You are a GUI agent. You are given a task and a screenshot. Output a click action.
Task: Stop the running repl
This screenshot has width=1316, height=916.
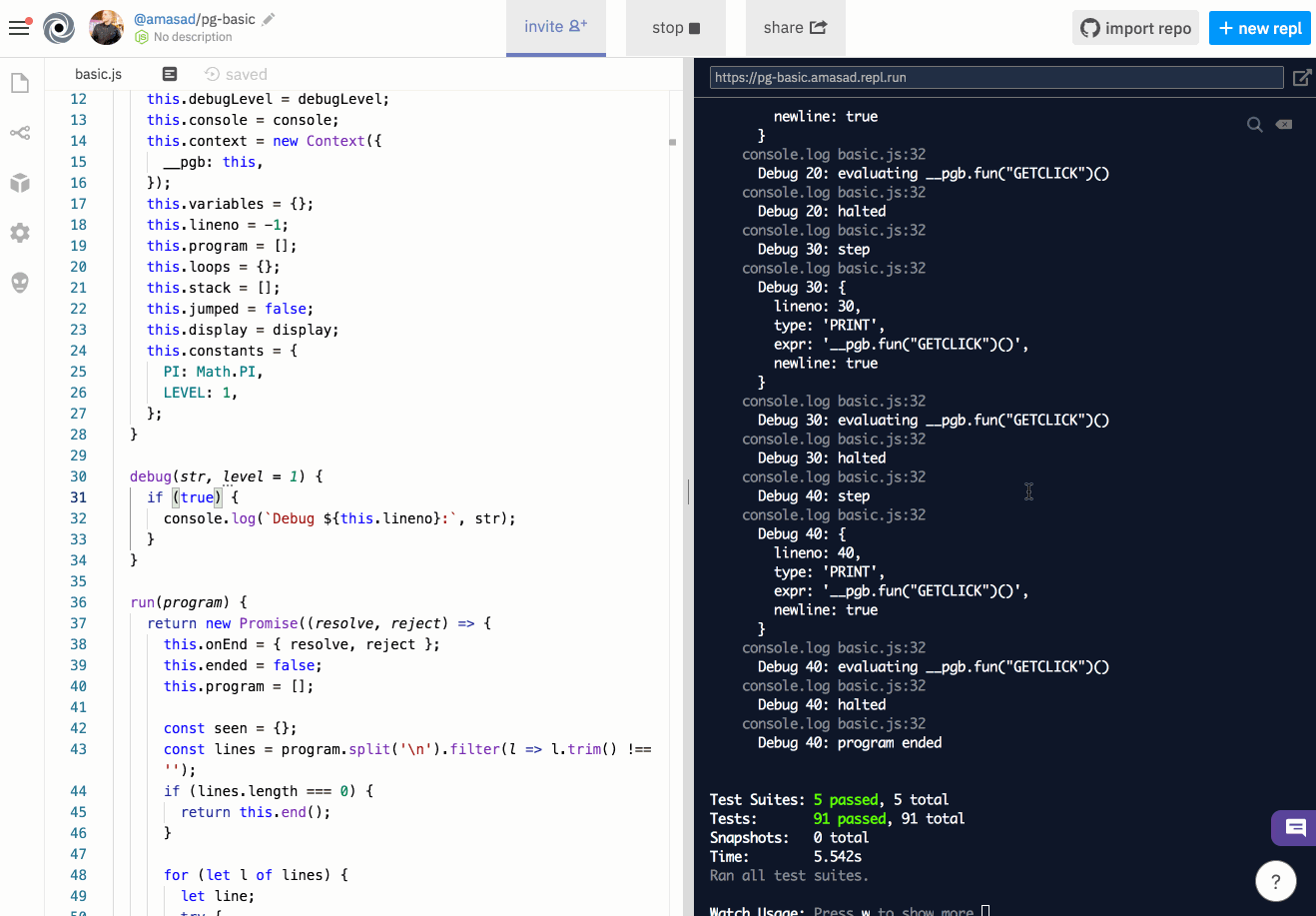pos(676,28)
